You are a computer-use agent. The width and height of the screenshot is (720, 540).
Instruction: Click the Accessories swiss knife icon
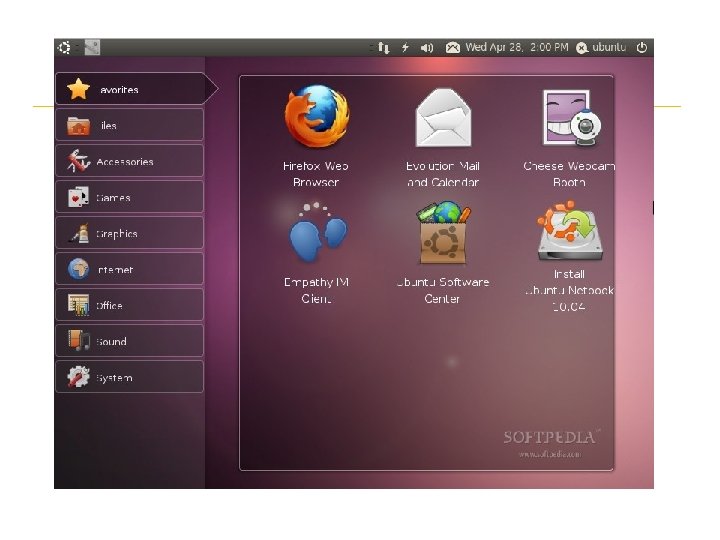78,161
